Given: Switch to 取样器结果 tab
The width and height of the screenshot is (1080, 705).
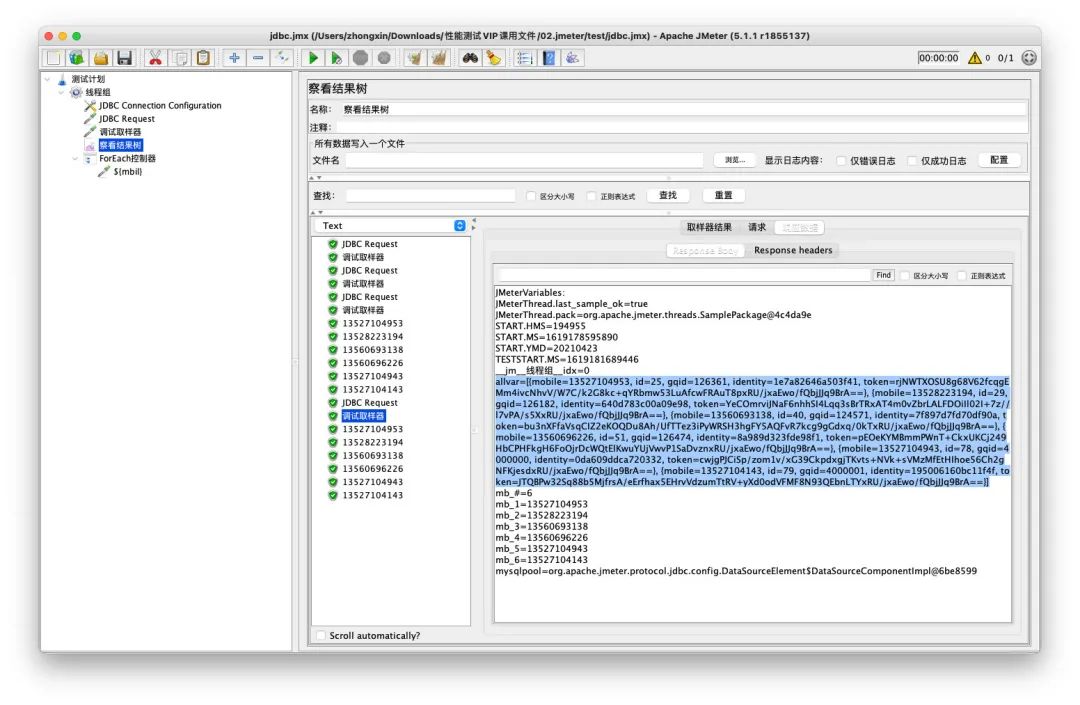Looking at the screenshot, I should click(709, 227).
